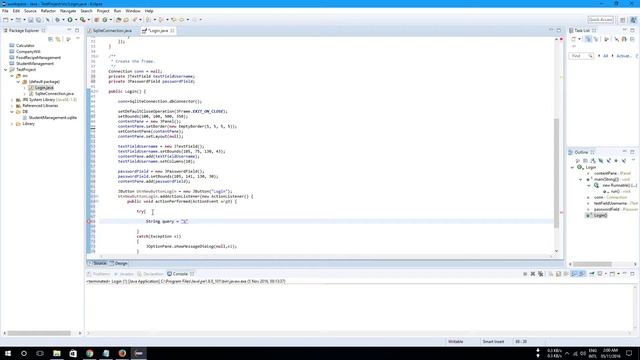Image resolution: width=640 pixels, height=360 pixels.
Task: Select Login.java in Package Explorer
Action: pos(44,88)
